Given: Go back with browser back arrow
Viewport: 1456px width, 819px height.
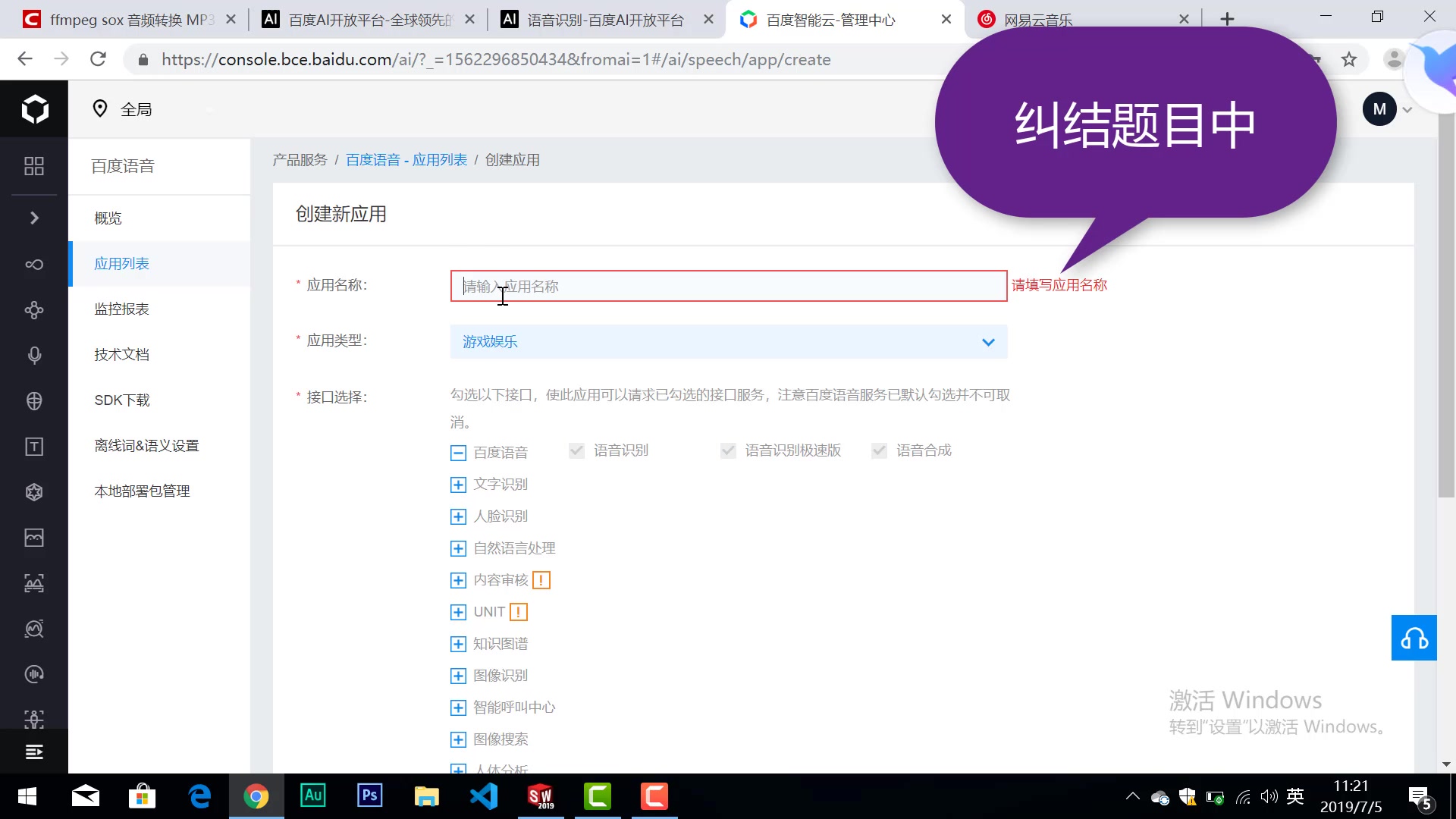Looking at the screenshot, I should pos(25,59).
